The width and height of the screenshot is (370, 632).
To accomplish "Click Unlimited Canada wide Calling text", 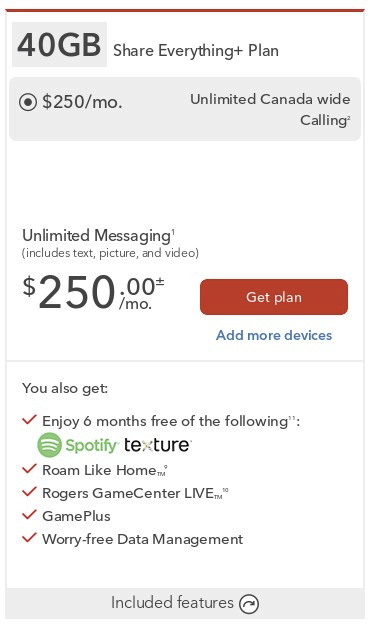I will (x=270, y=110).
